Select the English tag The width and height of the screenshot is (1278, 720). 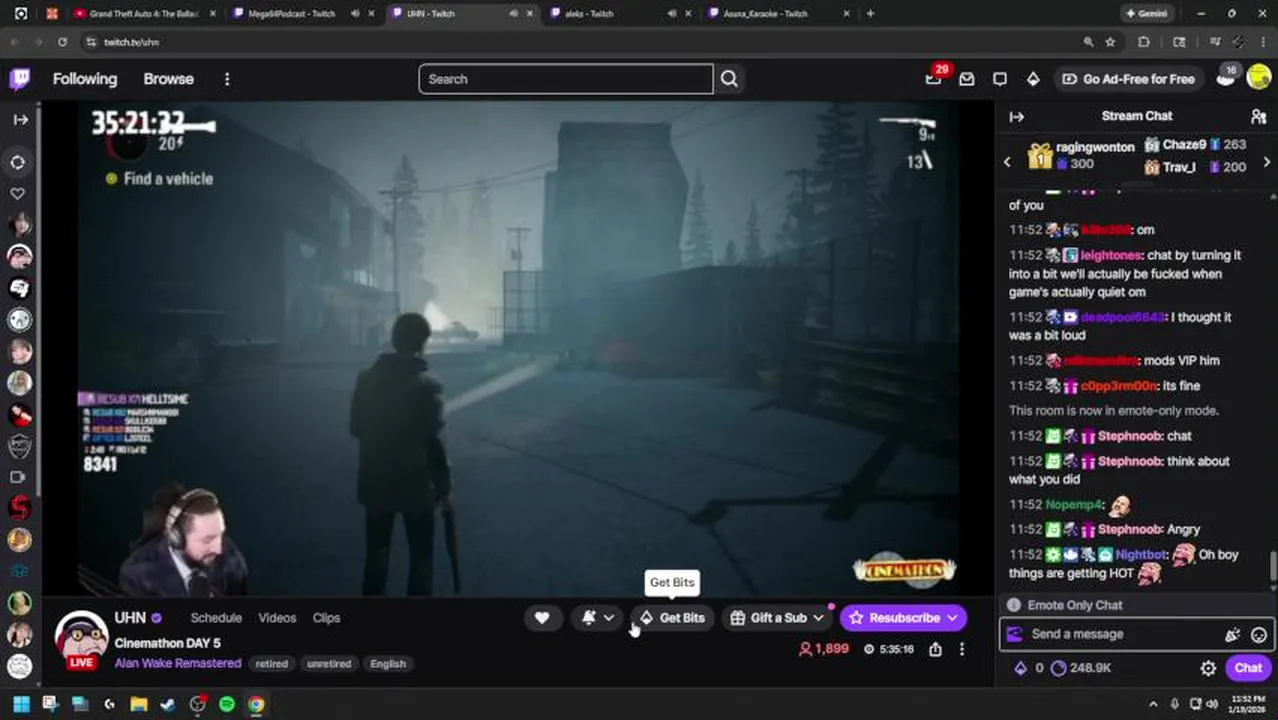point(388,664)
